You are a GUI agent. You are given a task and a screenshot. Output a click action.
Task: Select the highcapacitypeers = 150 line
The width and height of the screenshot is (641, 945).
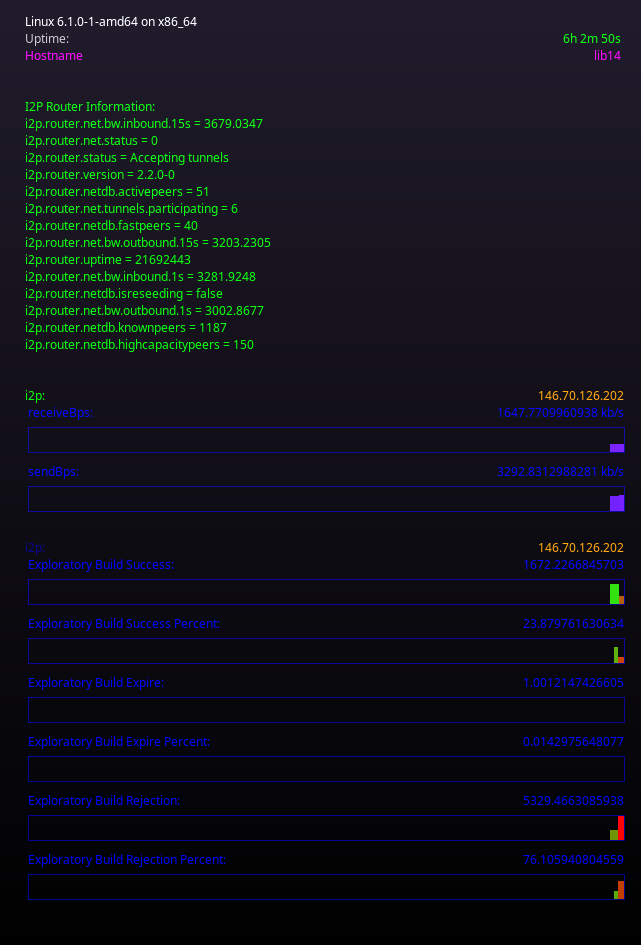tap(139, 345)
